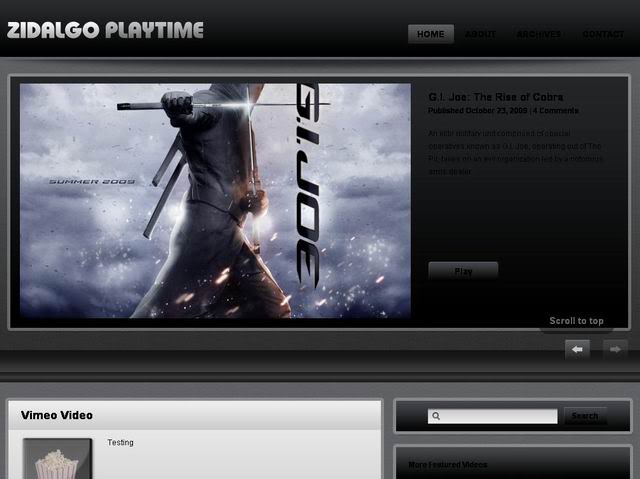Viewport: 640px width, 479px height.
Task: Click the popcorn thumbnail of Vimeo Video
Action: [58, 459]
